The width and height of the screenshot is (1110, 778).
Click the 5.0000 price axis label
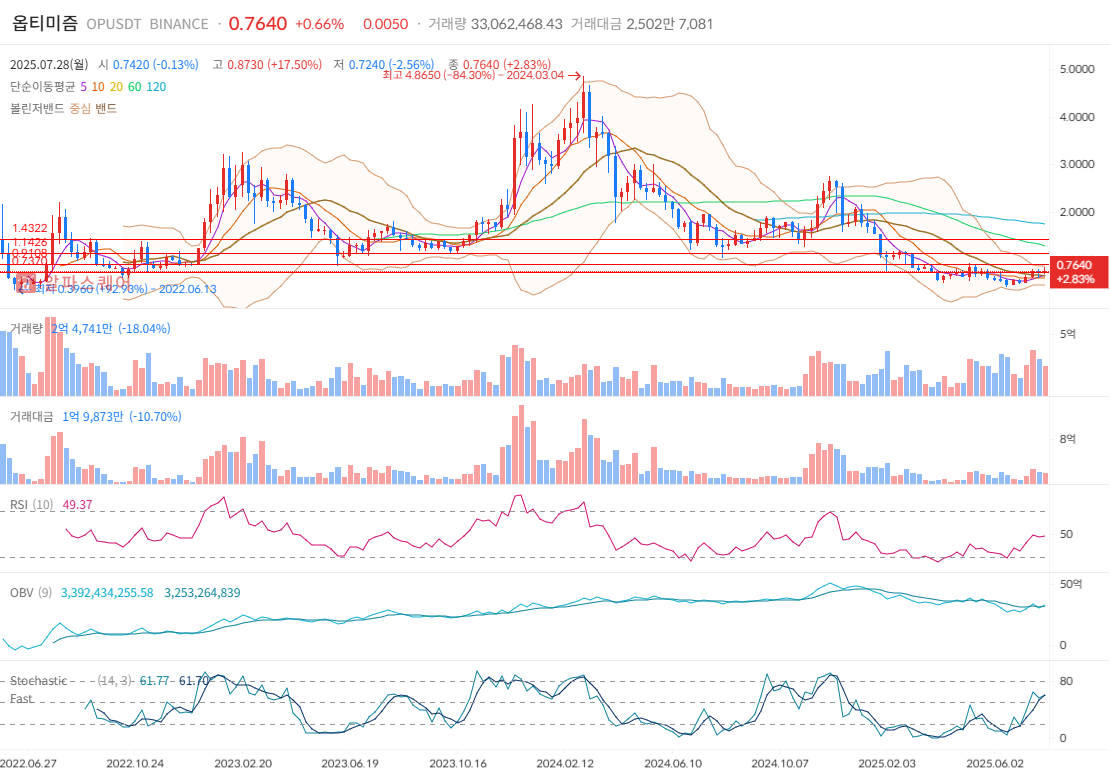tap(1077, 69)
